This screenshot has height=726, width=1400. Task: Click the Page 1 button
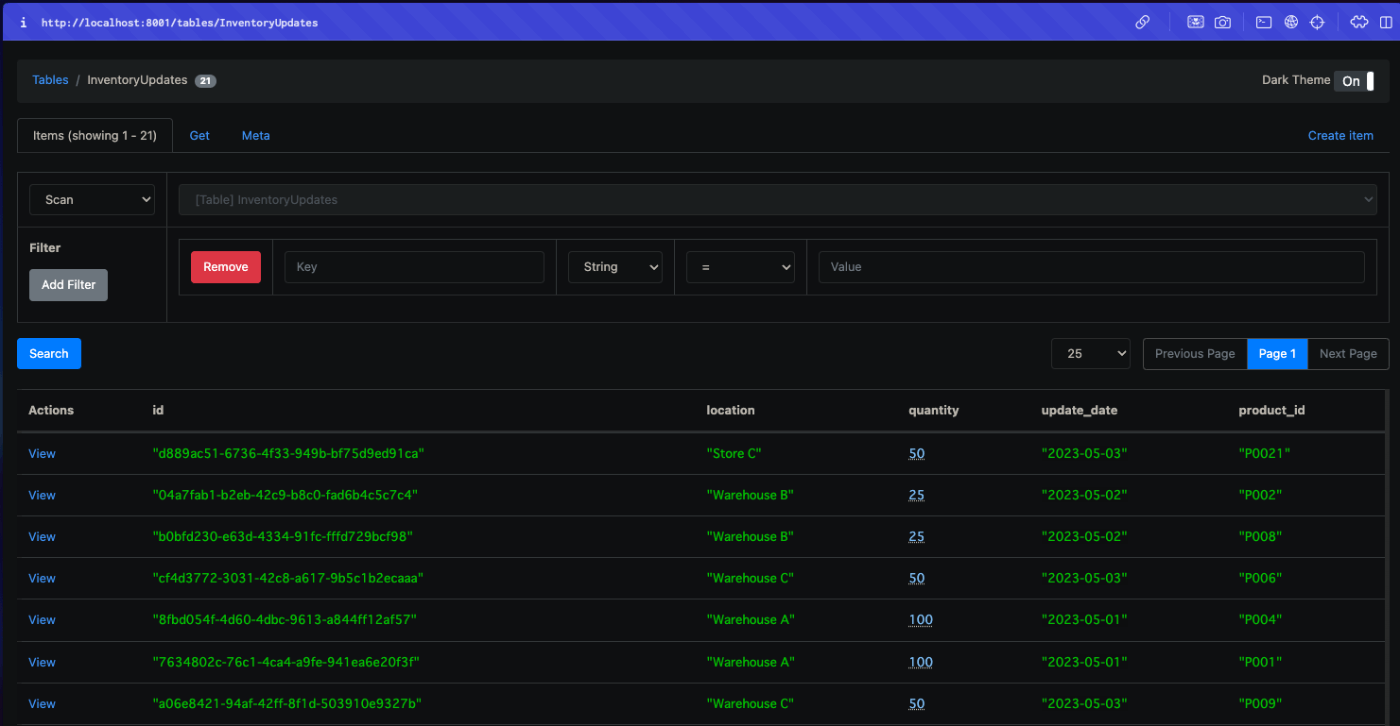pyautogui.click(x=1277, y=353)
